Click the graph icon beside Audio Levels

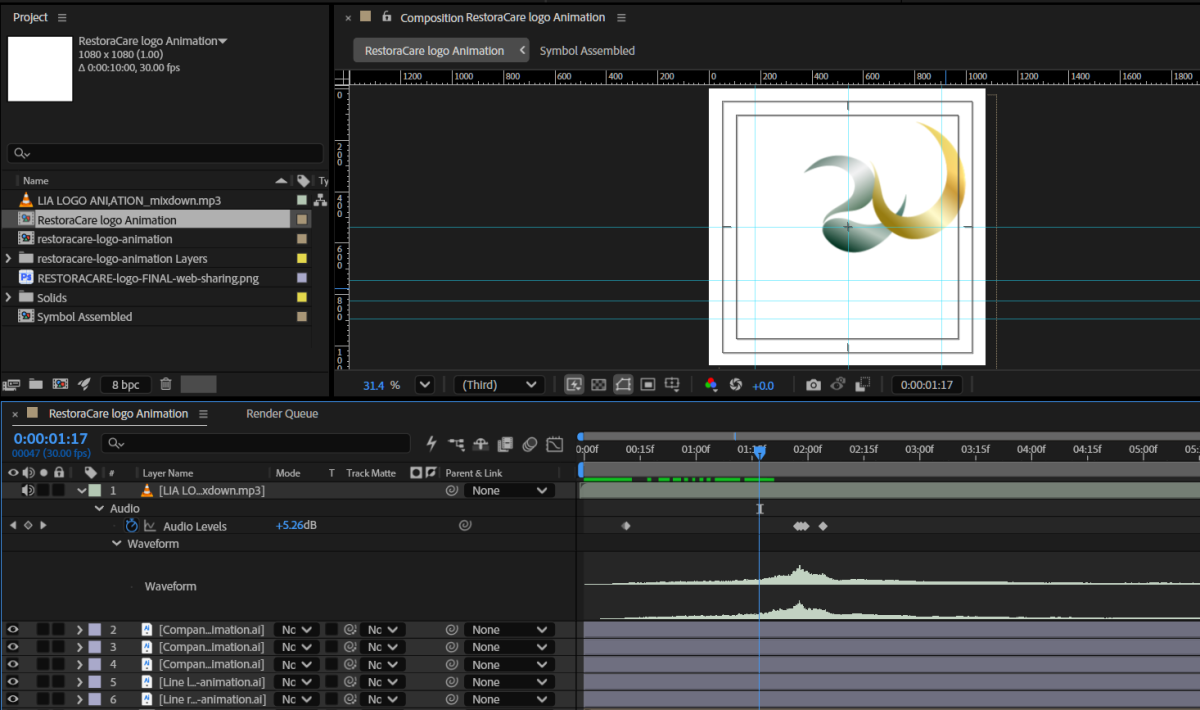pos(150,525)
